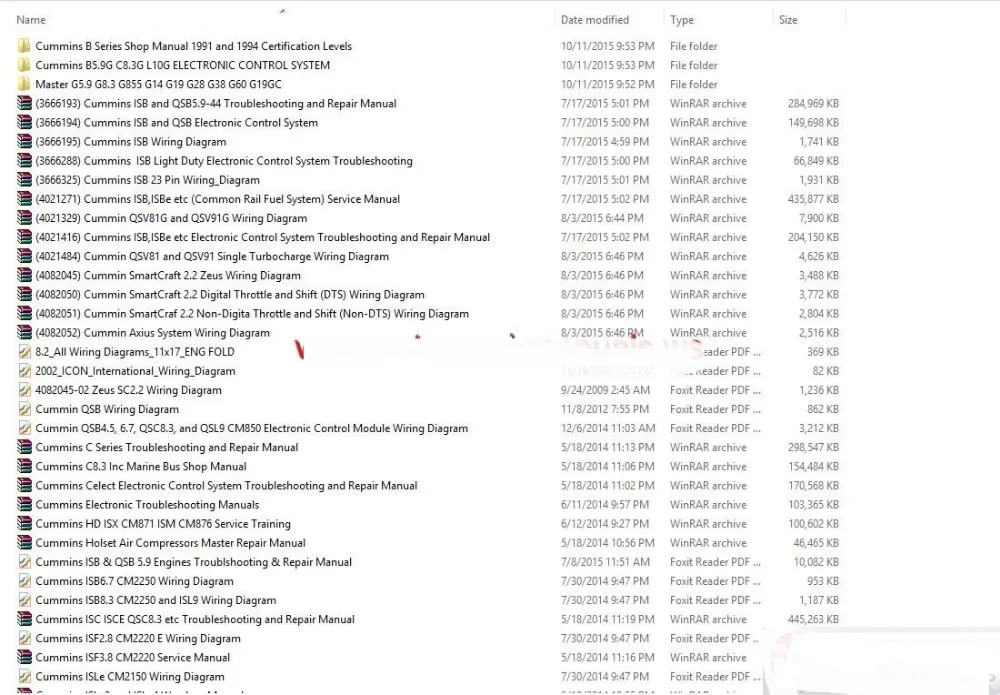Screen dimensions: 1000x695
Task: Select the WinRAR icon for (4021329) QSV81G and QSV91G
Action: click(x=24, y=218)
